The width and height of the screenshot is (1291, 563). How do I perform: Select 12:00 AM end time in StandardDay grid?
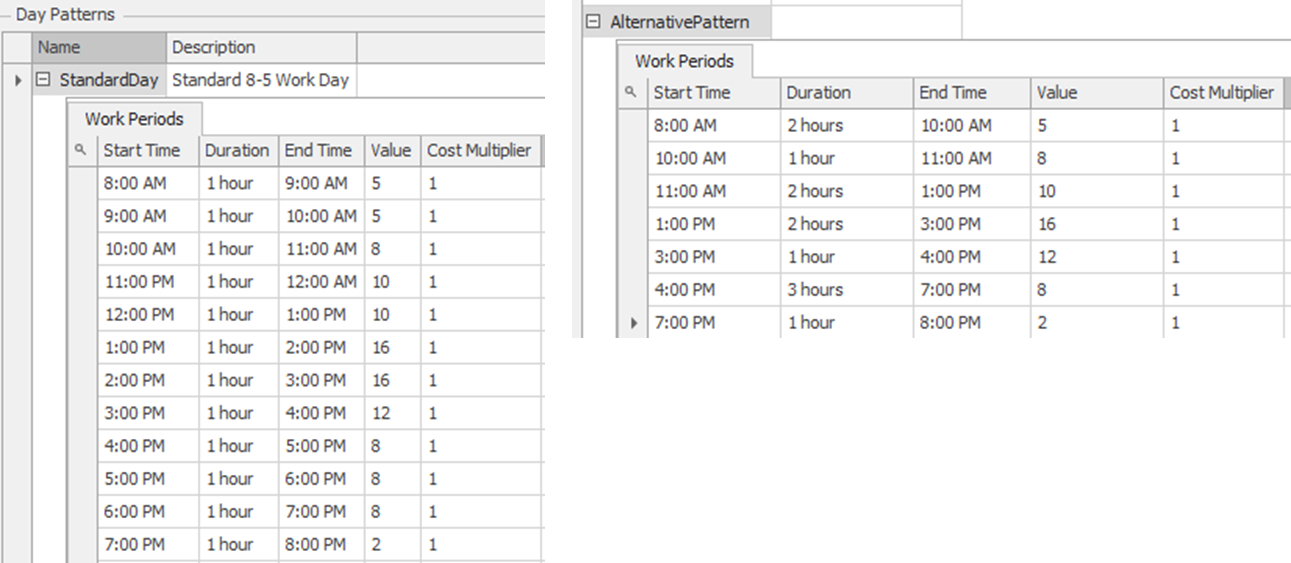[x=321, y=282]
